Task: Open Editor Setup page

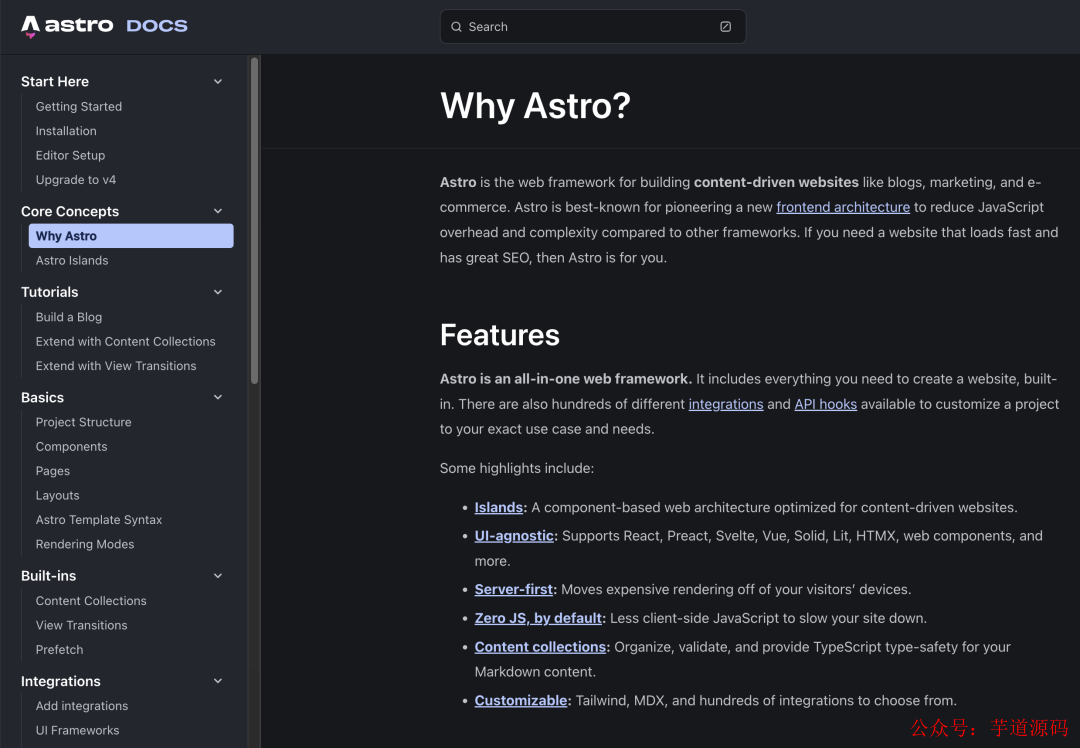Action: [70, 156]
